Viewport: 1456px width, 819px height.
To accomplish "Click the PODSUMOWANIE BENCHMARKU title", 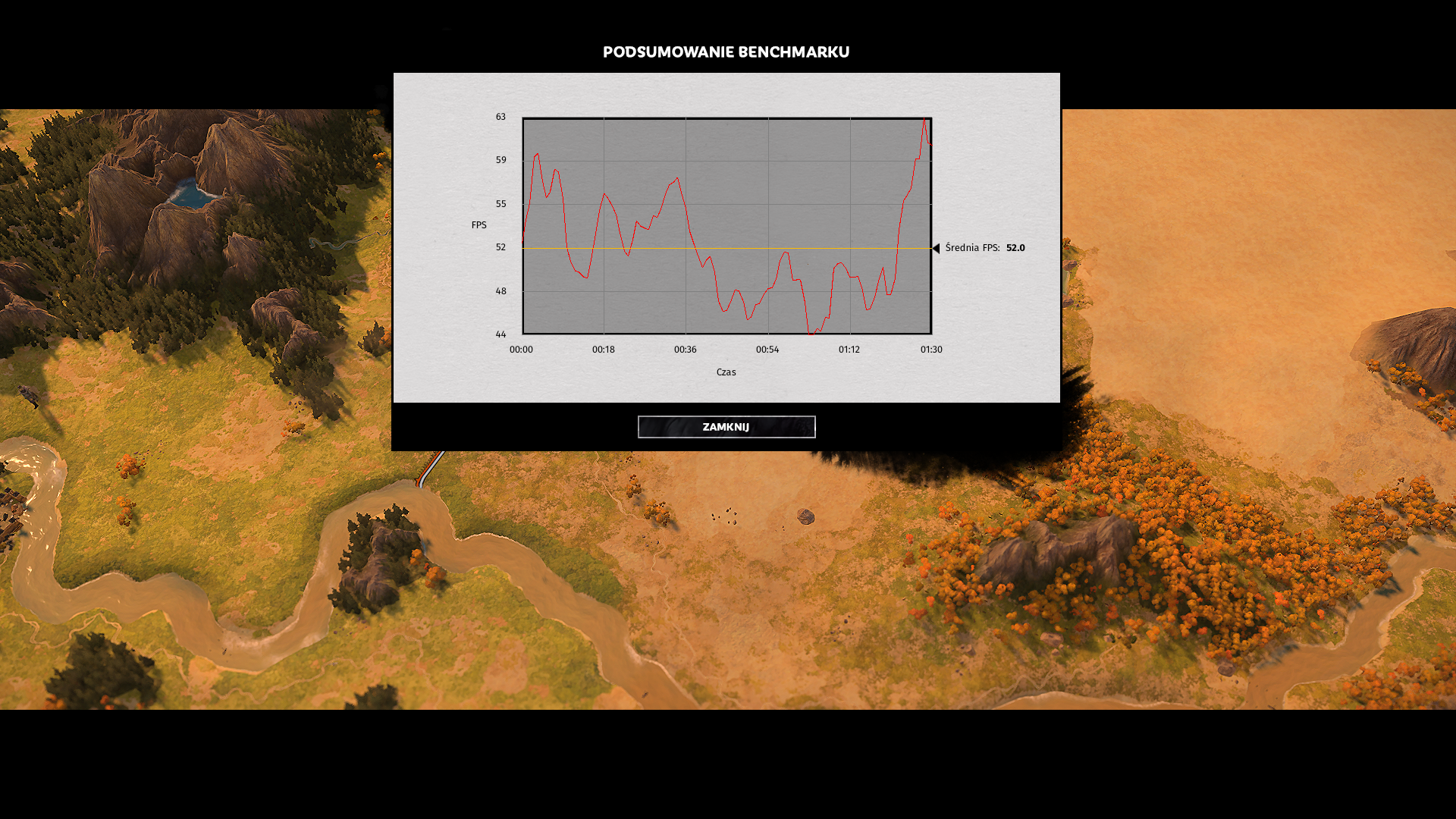I will (726, 52).
